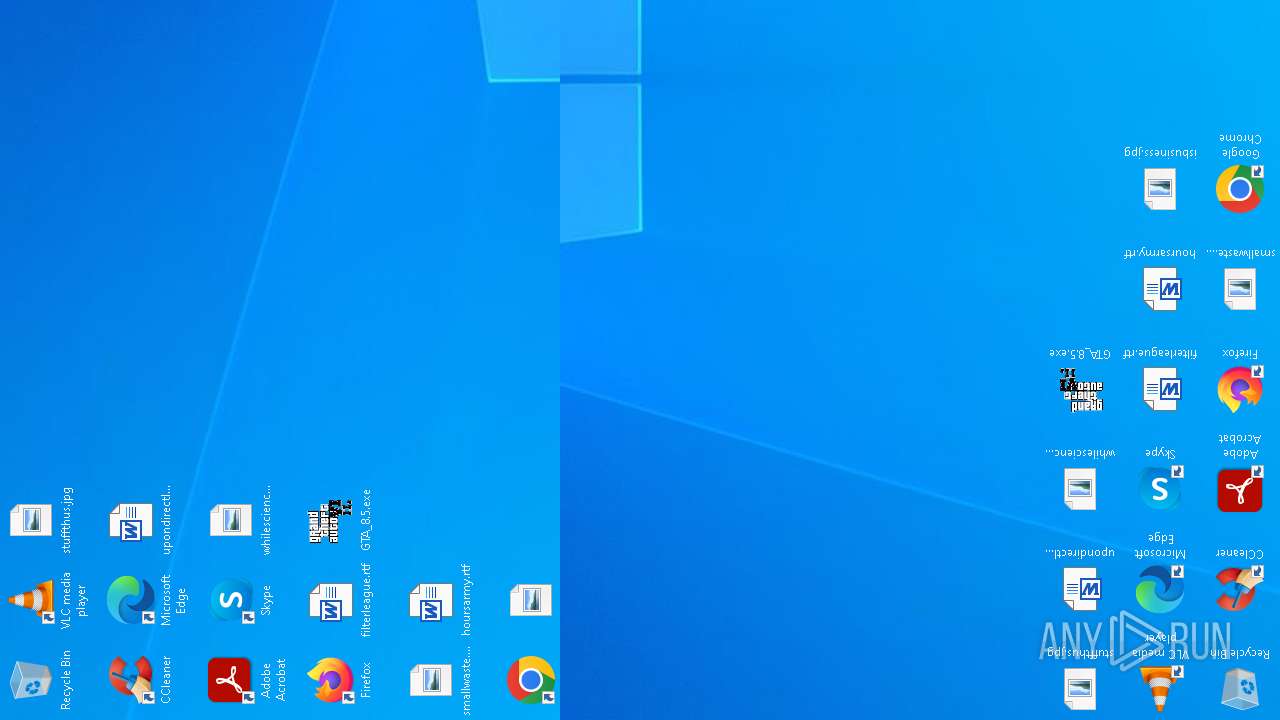The width and height of the screenshot is (1280, 720).
Task: Select upside-down Firefox shortcut icon
Action: coord(1240,389)
